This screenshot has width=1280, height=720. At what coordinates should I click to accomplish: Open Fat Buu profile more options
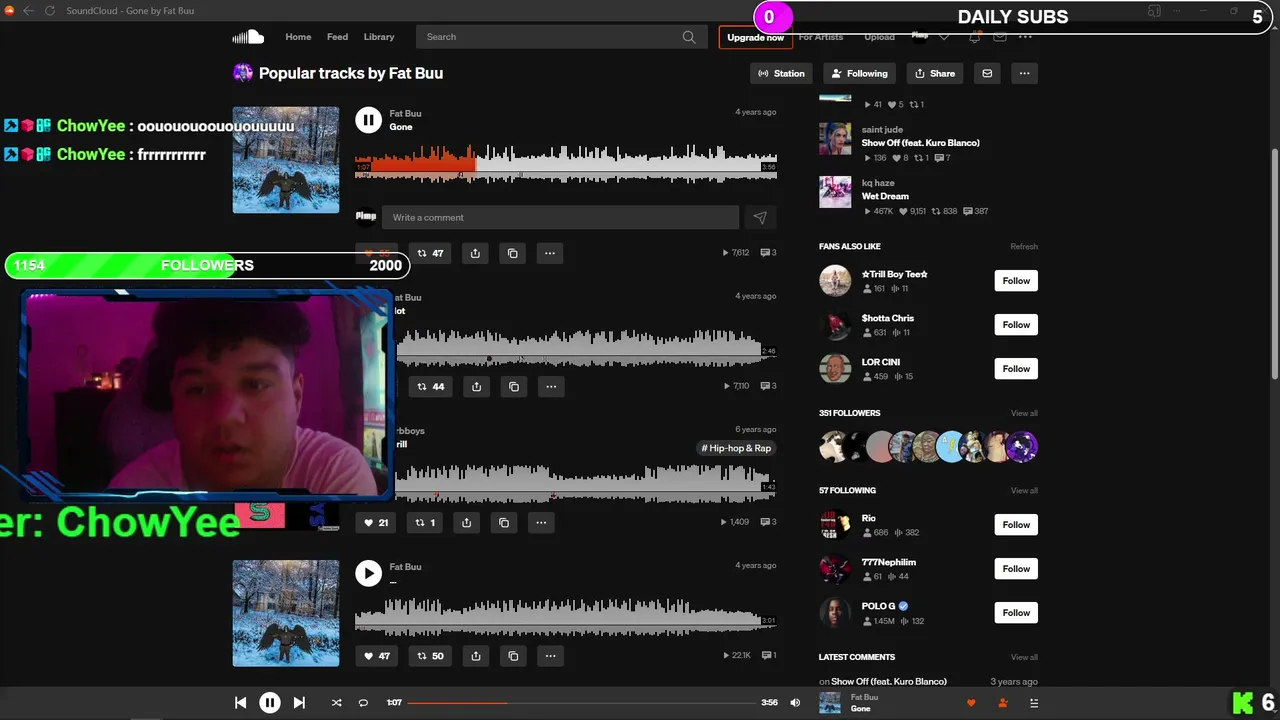pyautogui.click(x=1024, y=73)
